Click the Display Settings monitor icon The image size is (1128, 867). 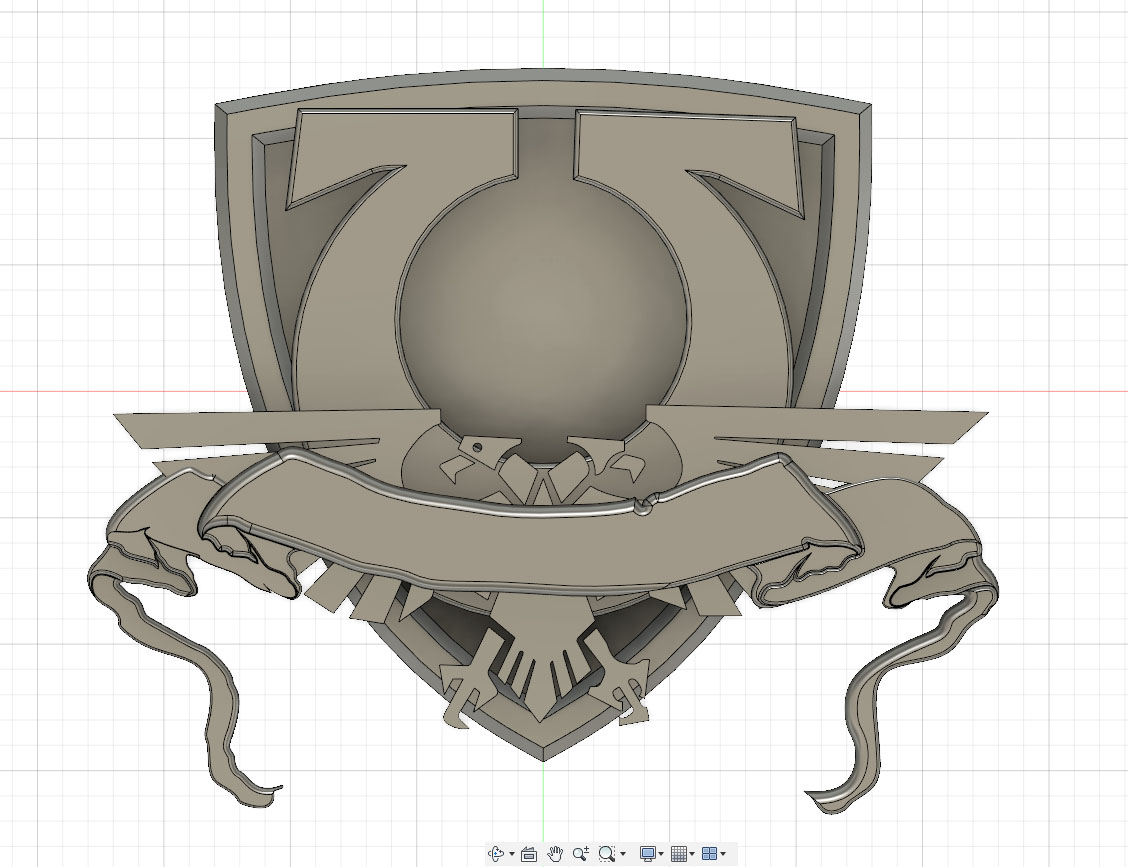click(x=647, y=854)
